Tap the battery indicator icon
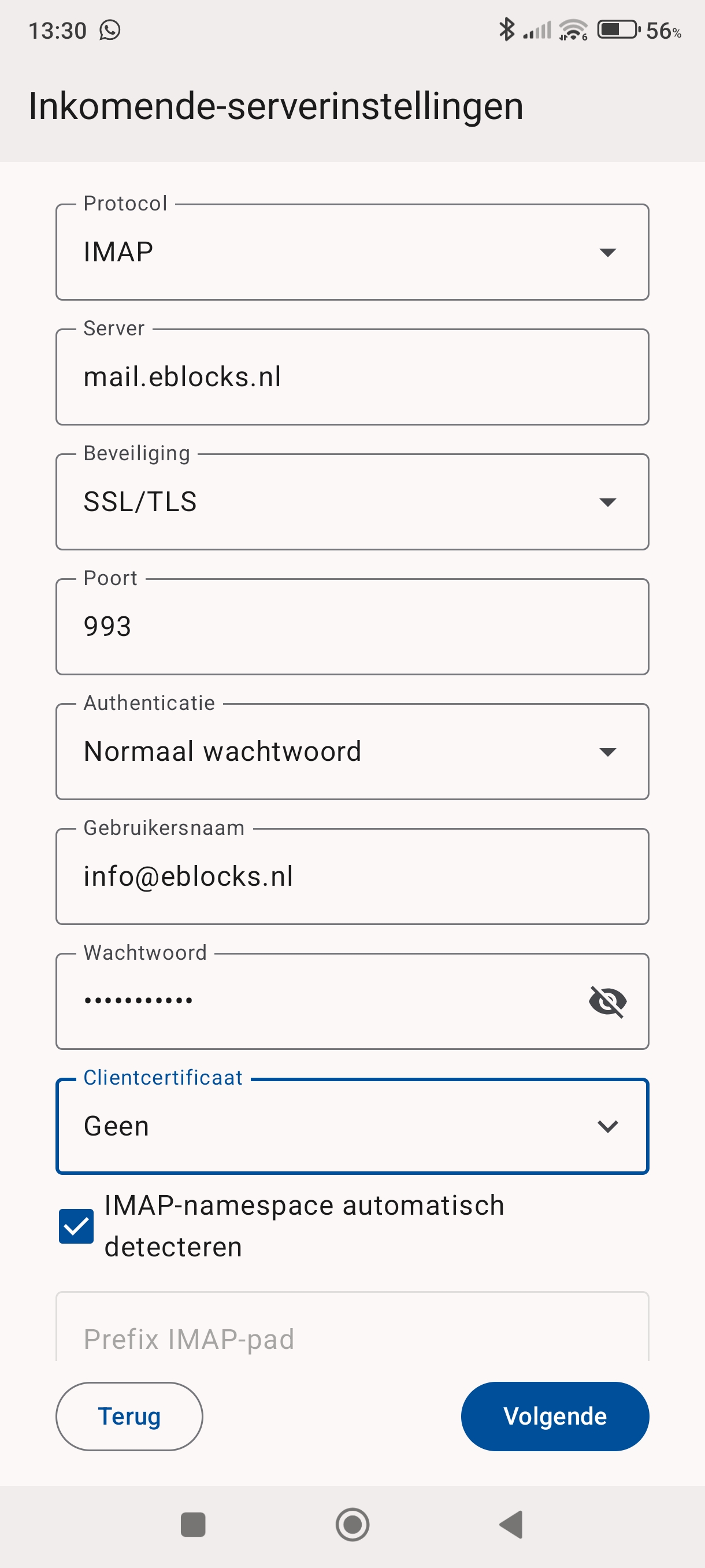 coord(618,29)
